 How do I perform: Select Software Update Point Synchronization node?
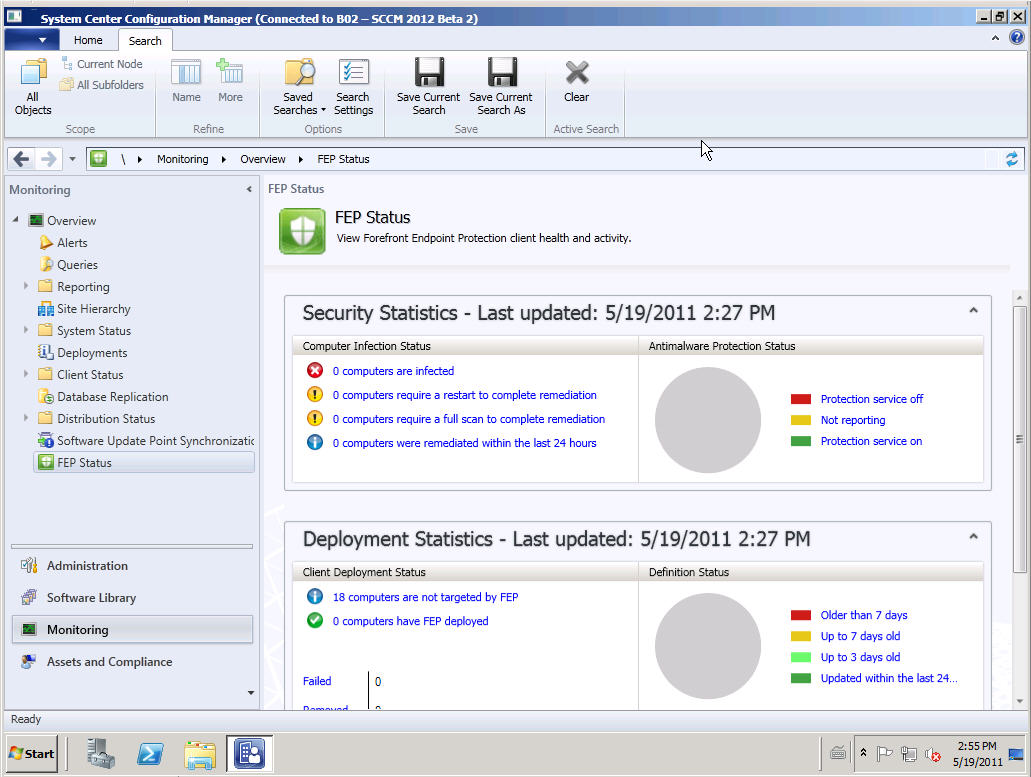tap(145, 441)
